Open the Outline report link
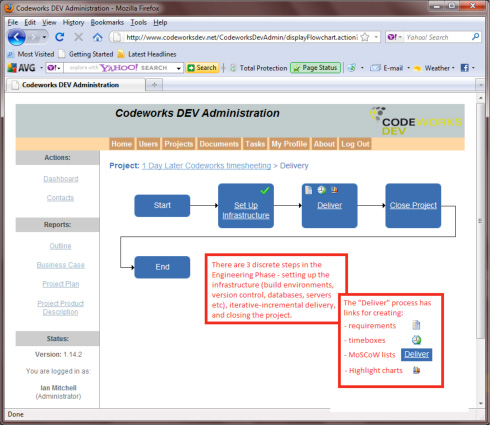 coord(60,246)
